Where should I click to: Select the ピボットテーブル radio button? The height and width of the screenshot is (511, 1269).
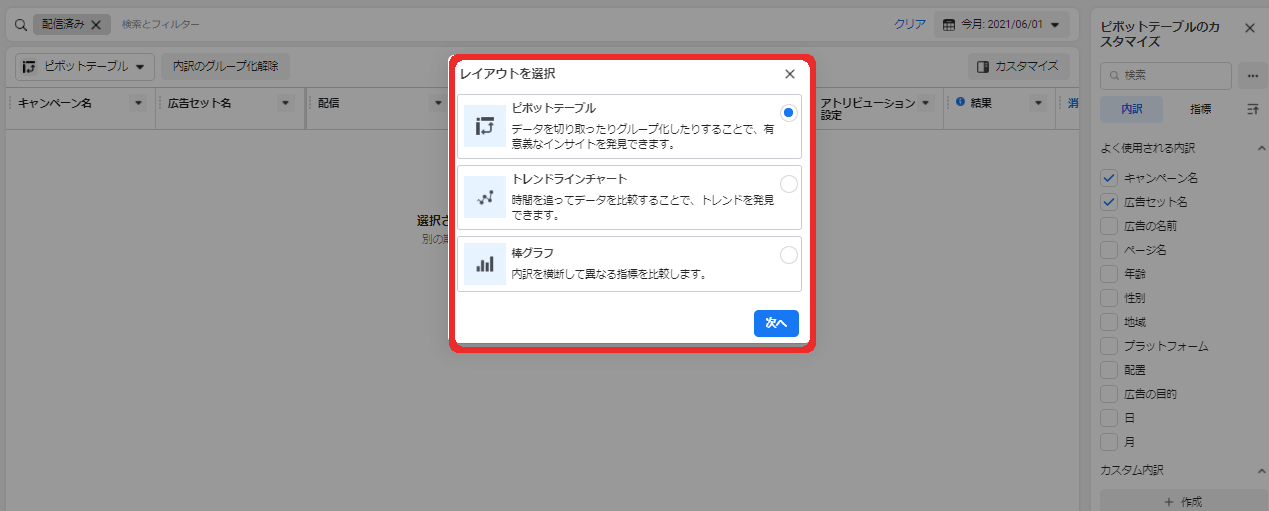click(788, 113)
